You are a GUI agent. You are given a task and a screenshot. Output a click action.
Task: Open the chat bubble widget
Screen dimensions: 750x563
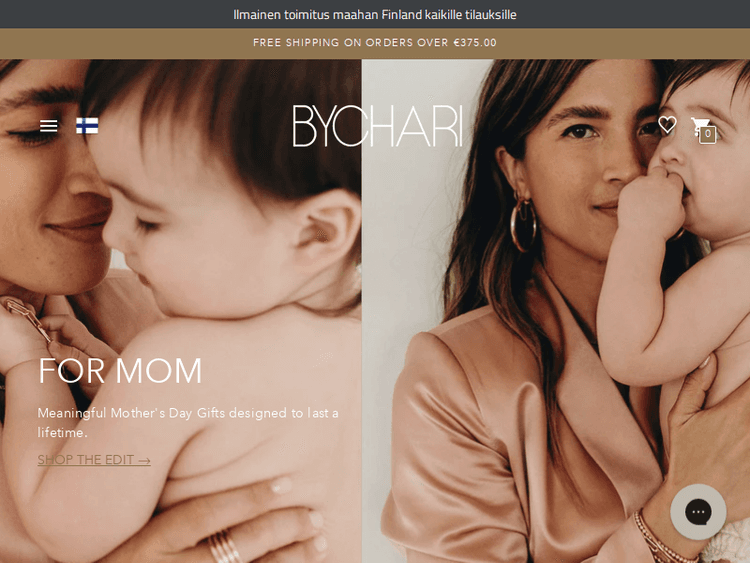tap(698, 512)
